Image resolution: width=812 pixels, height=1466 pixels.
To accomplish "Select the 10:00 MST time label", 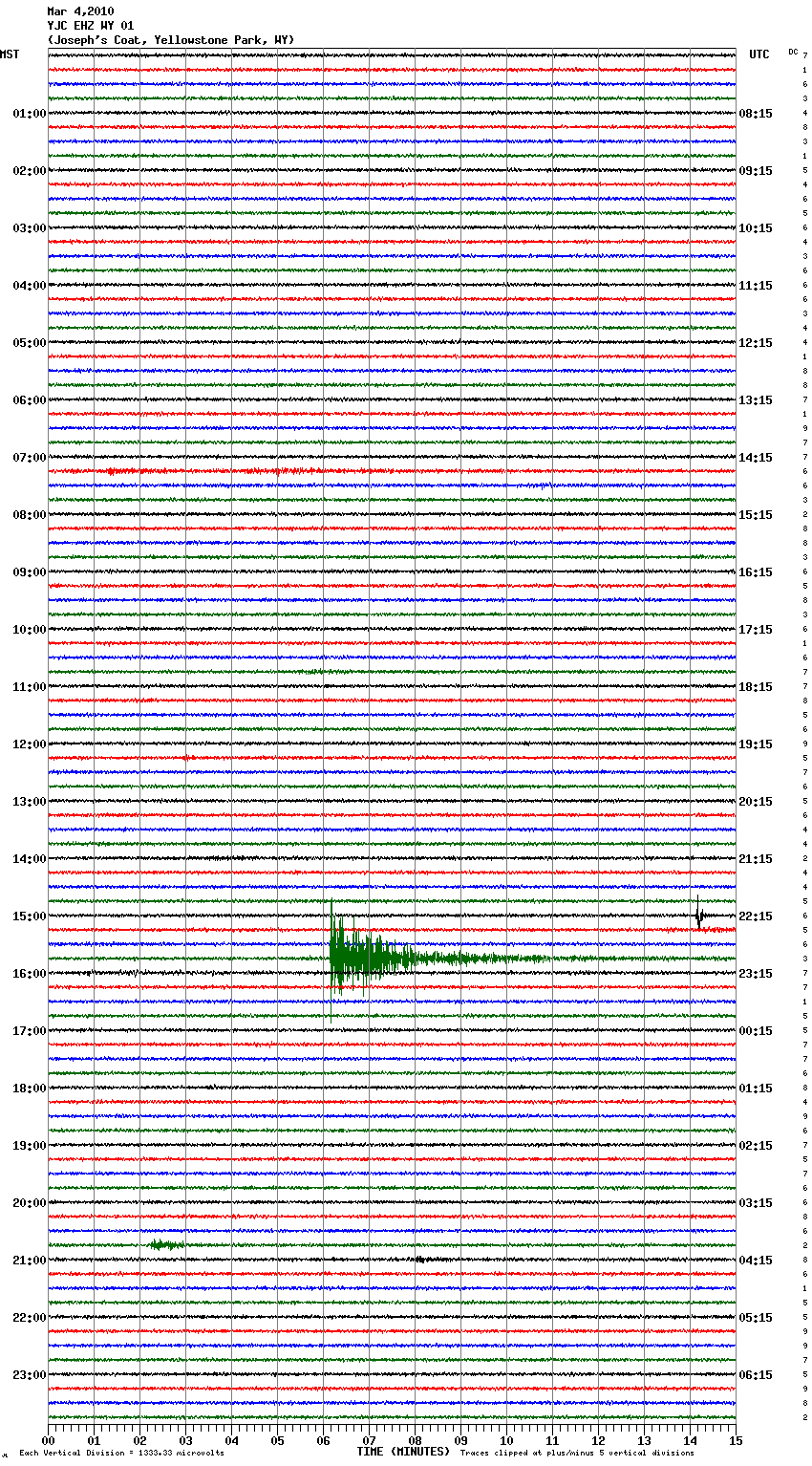I will click(x=30, y=630).
